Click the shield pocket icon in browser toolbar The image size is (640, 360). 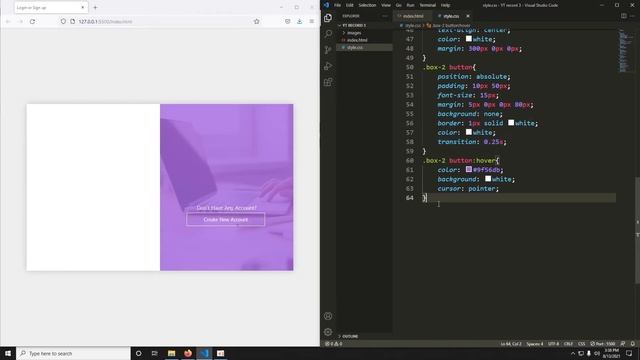pos(288,21)
